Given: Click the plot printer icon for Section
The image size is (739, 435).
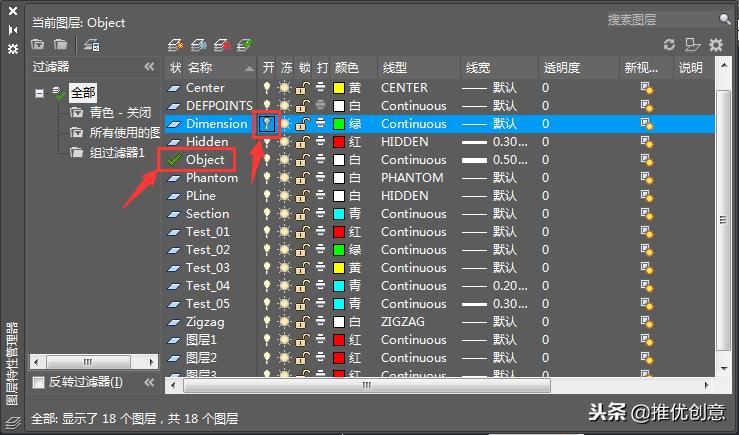Looking at the screenshot, I should pyautogui.click(x=320, y=214).
